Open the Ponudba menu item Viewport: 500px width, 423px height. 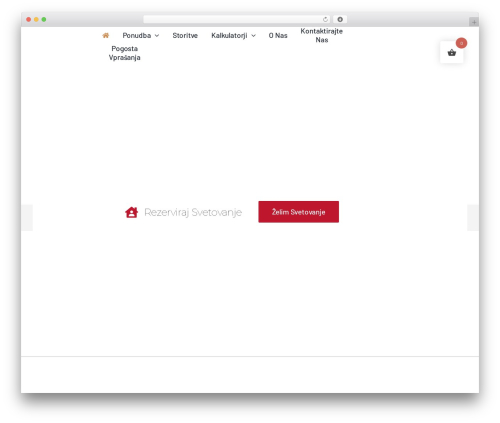point(137,35)
